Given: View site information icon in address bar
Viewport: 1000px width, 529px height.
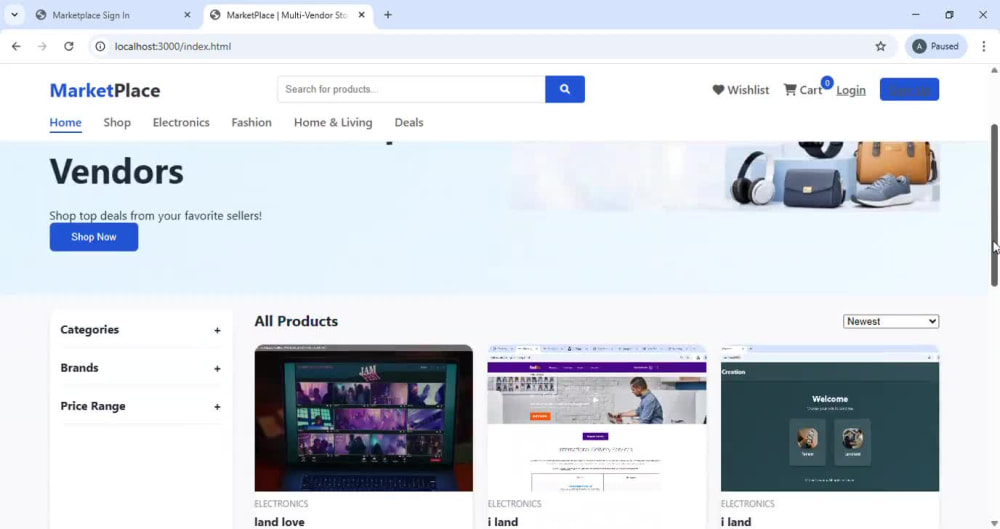Looking at the screenshot, I should pyautogui.click(x=100, y=46).
